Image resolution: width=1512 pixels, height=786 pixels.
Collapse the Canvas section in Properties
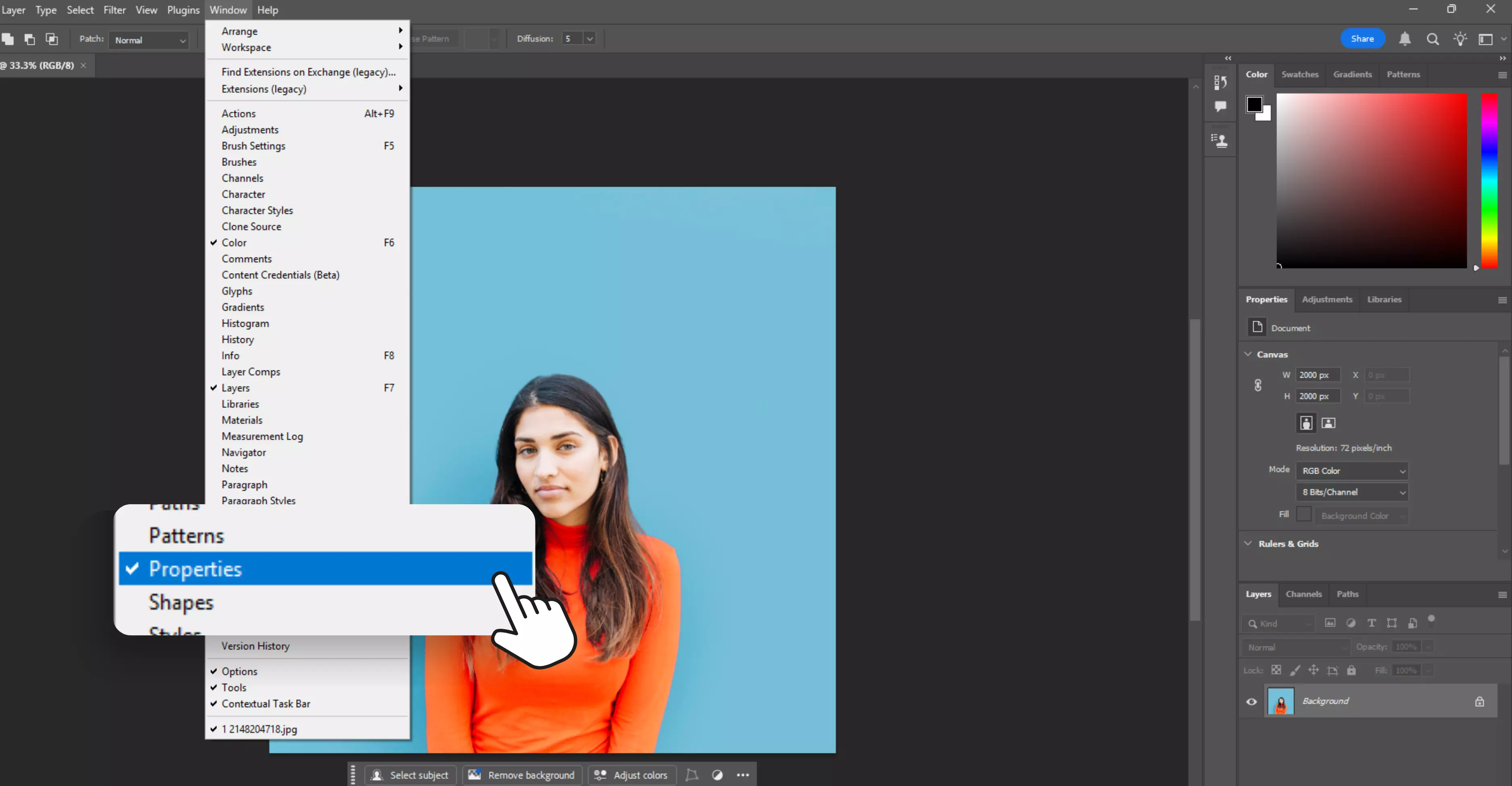[x=1247, y=354]
